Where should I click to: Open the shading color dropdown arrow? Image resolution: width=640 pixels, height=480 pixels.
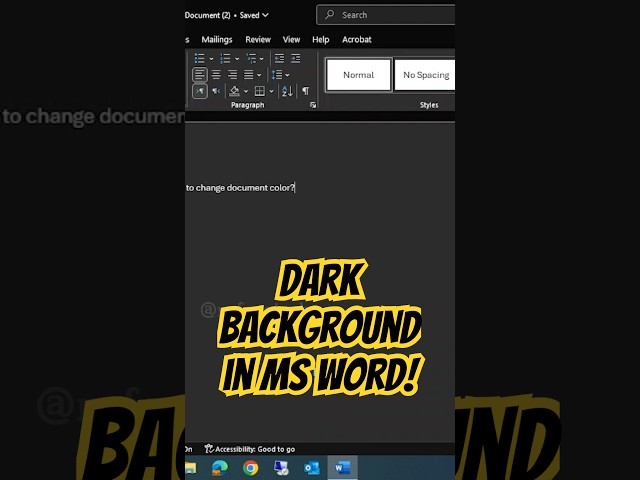[x=246, y=91]
